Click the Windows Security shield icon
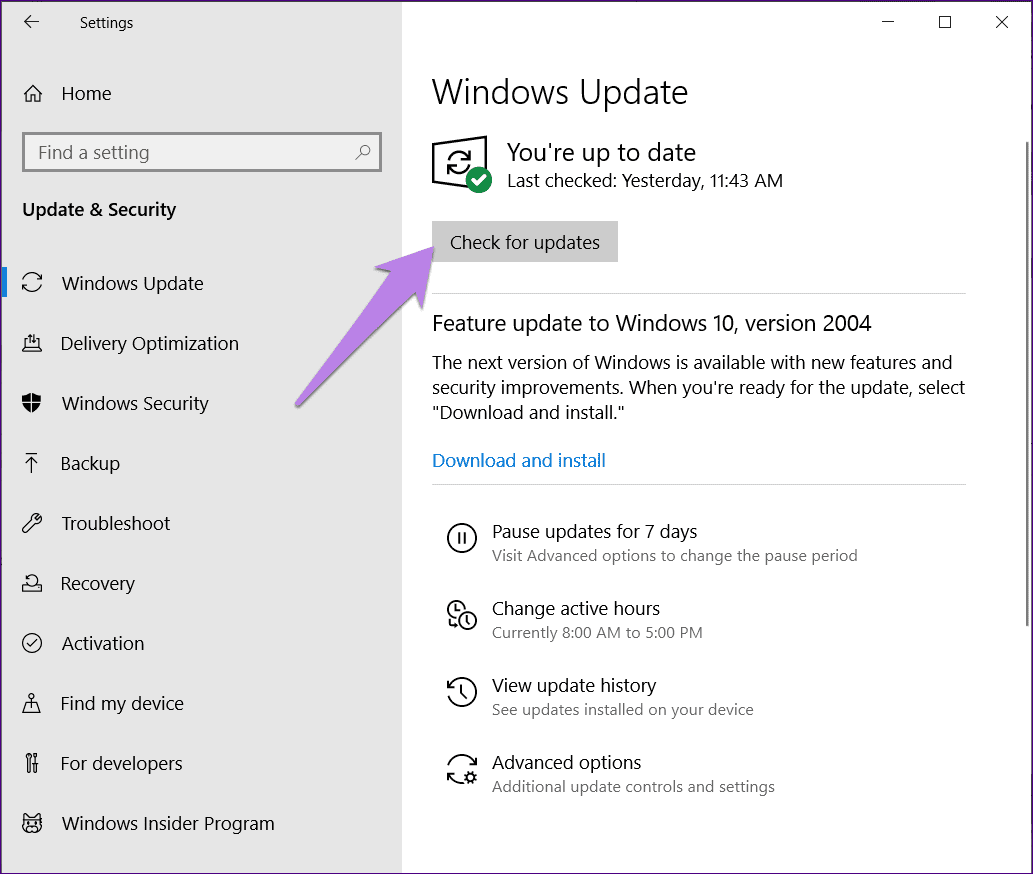1033x874 pixels. pos(32,402)
